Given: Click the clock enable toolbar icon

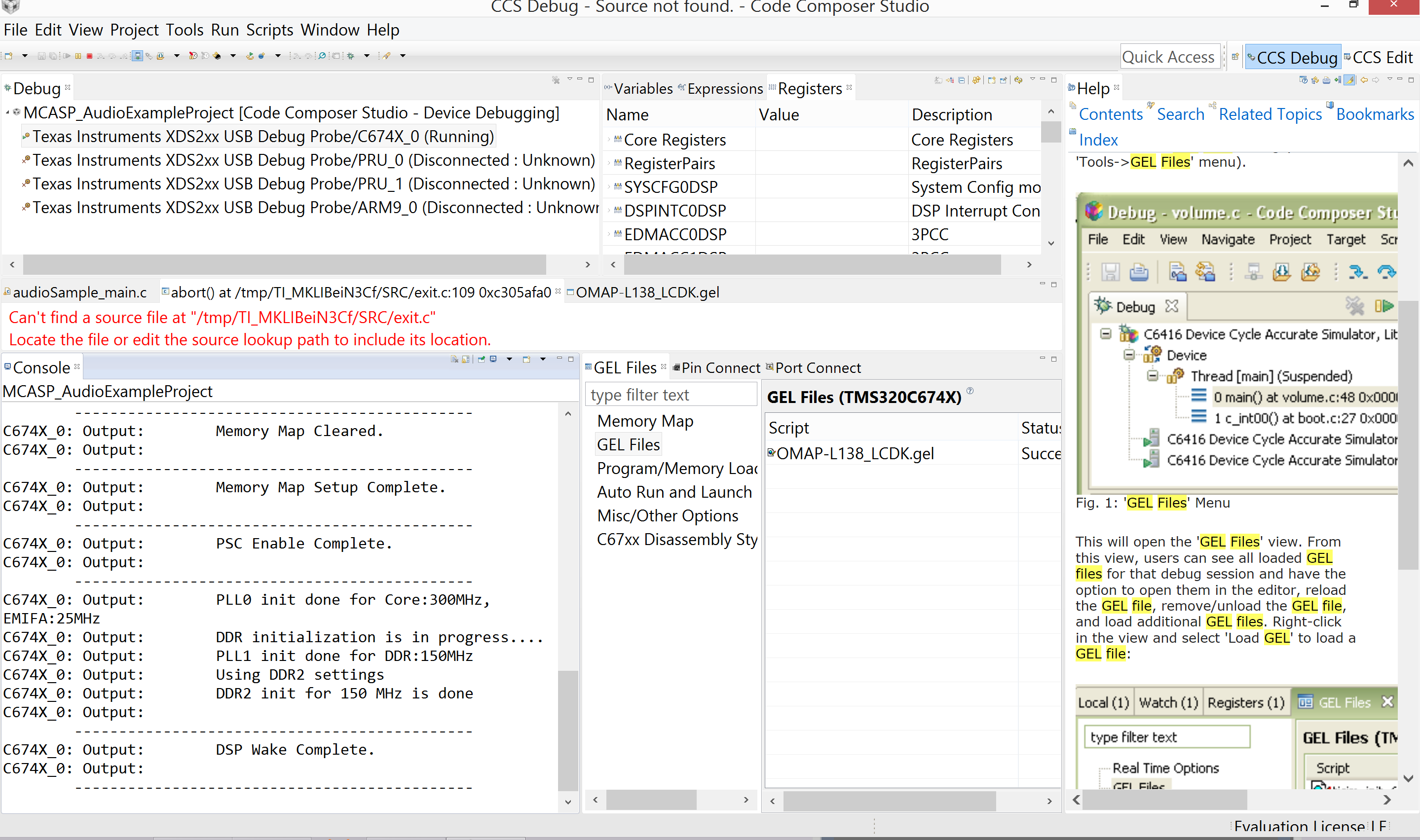Looking at the screenshot, I should (x=193, y=56).
